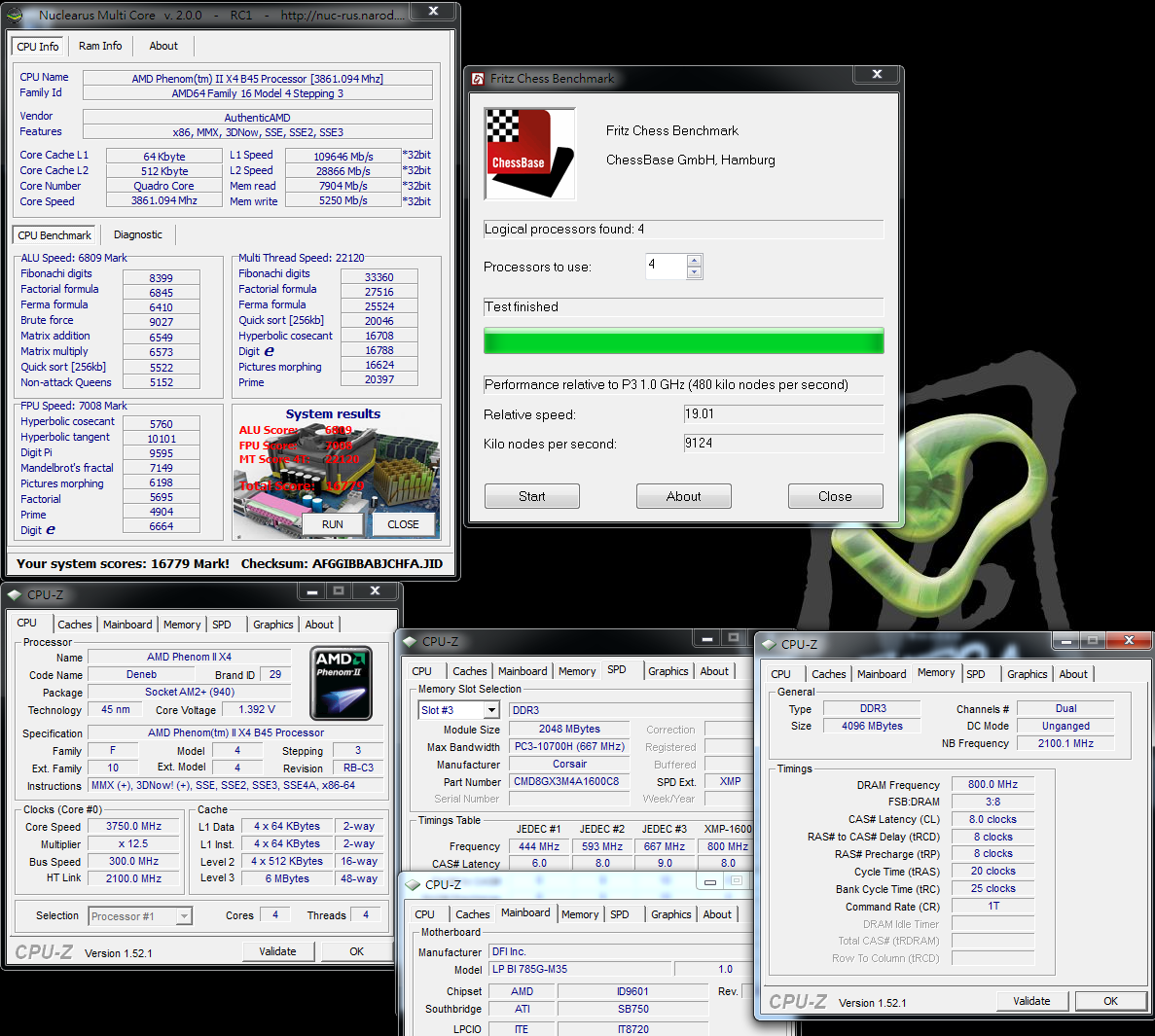
Task: Click OK in CPU-Z Memory window
Action: click(x=1111, y=1001)
